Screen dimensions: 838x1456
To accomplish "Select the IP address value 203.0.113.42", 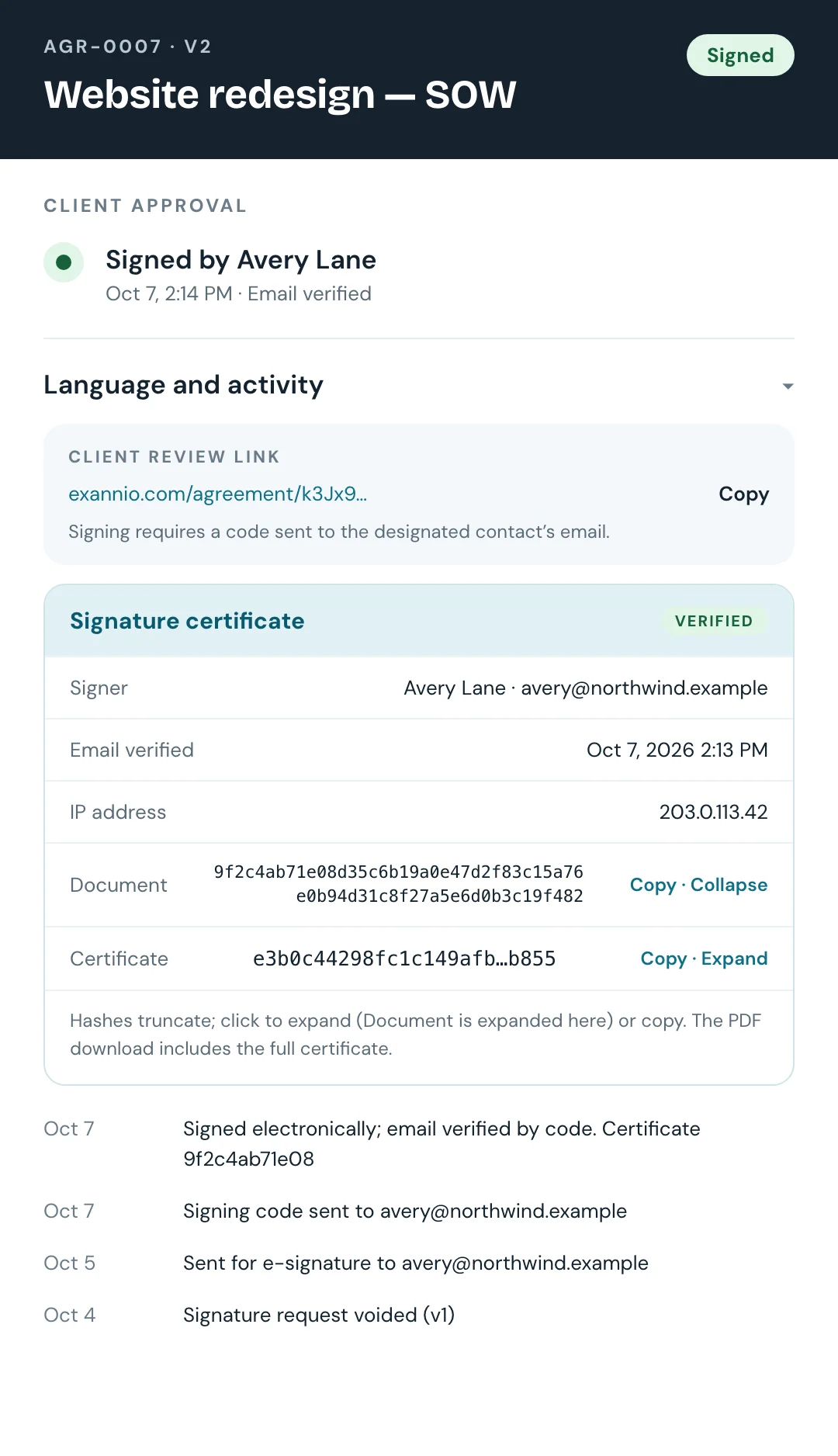I will pos(713,812).
